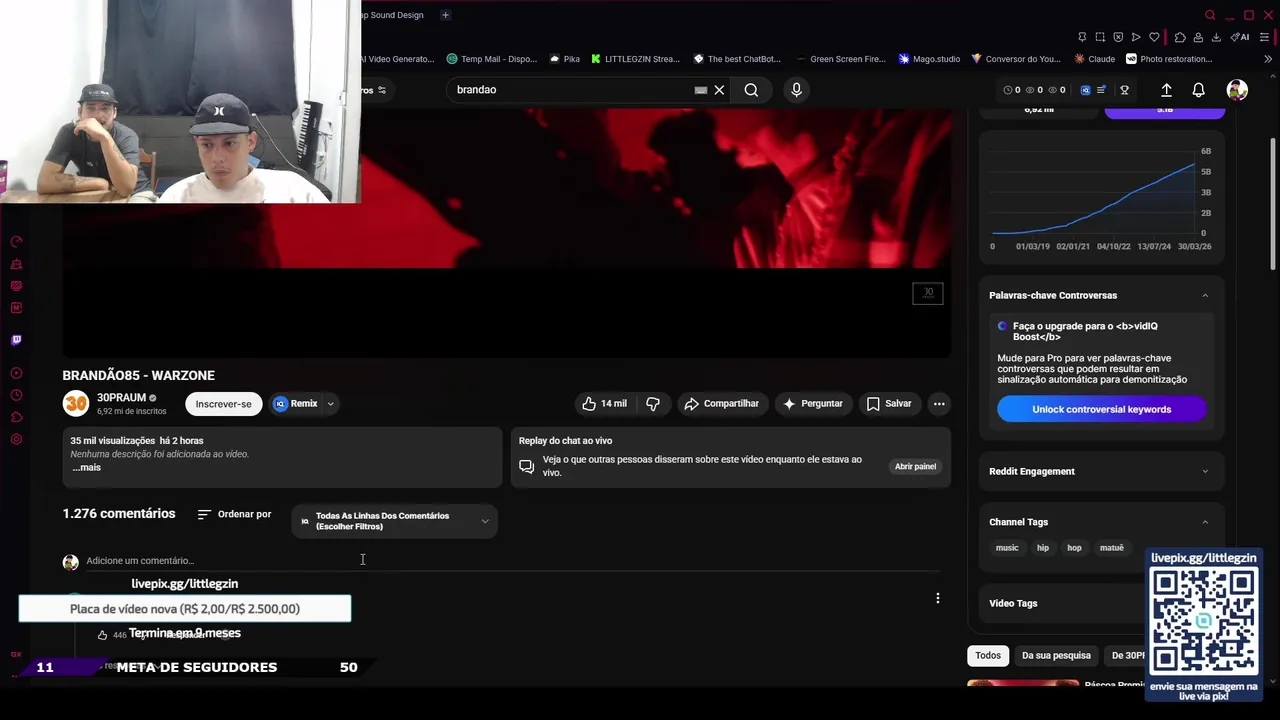Click the browser pin icon in toolbar
The width and height of the screenshot is (1280, 720).
(x=1082, y=37)
